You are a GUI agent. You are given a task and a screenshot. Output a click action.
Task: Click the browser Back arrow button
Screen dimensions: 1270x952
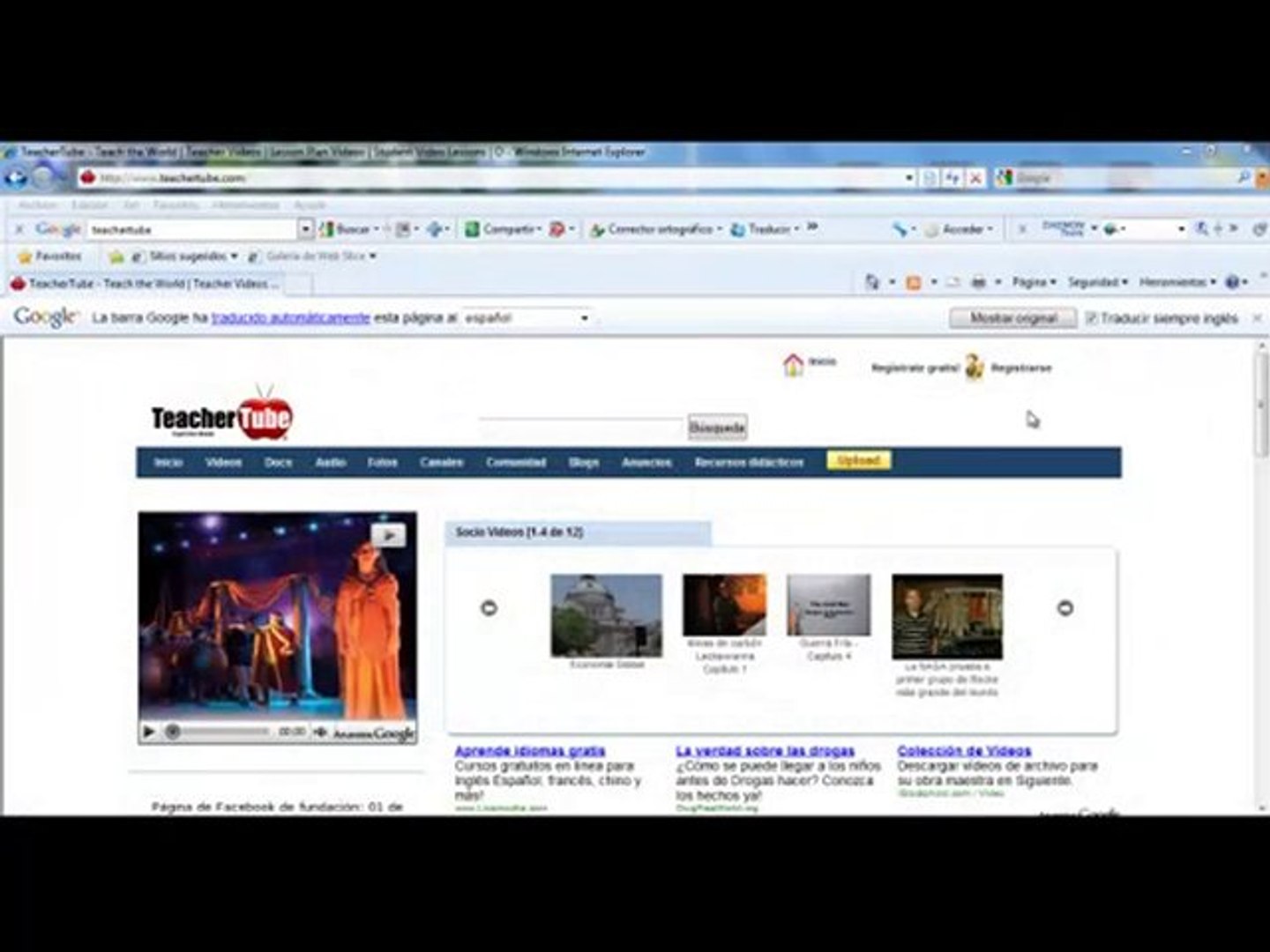pos(15,177)
